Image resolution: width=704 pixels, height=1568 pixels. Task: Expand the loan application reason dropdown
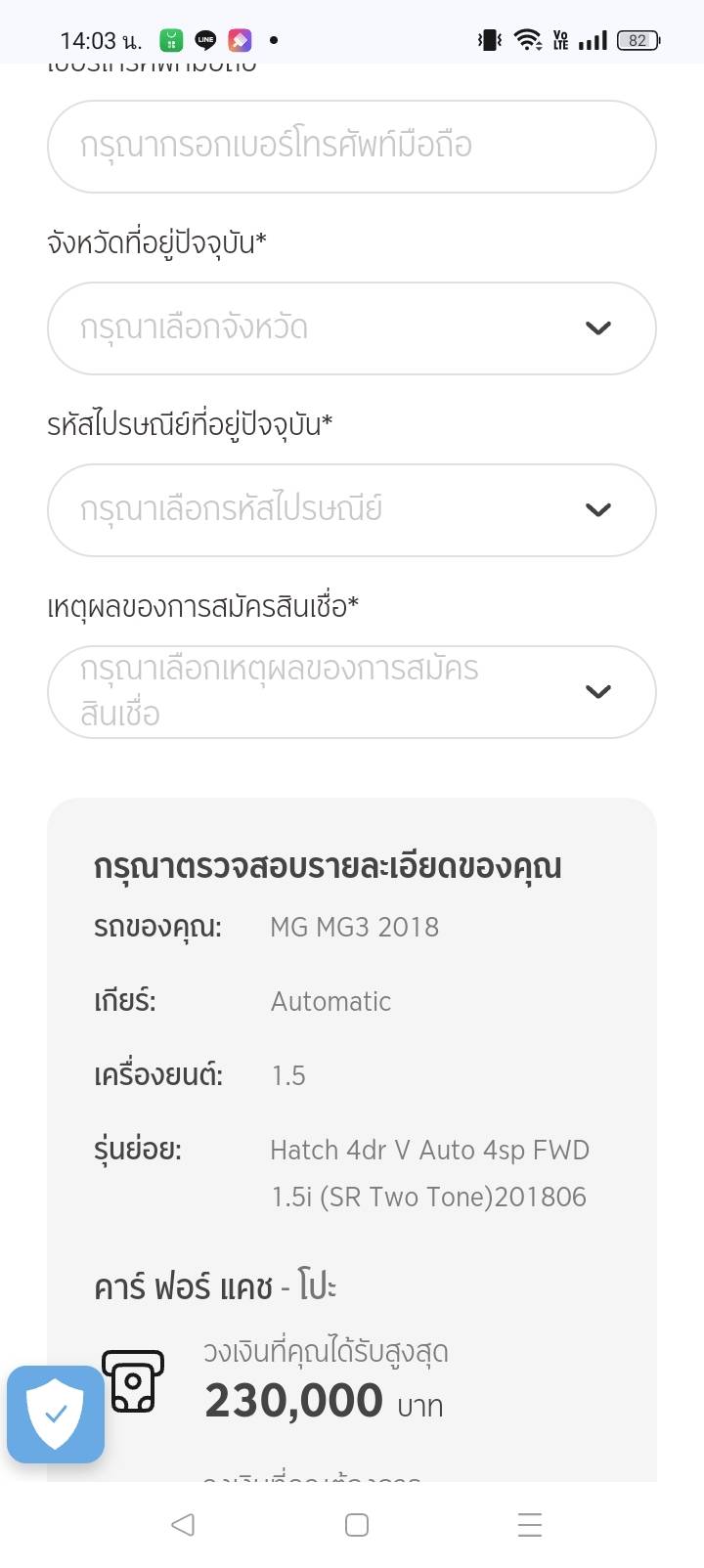pos(351,692)
